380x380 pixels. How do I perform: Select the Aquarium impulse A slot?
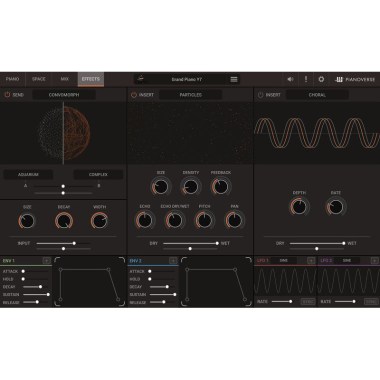tap(28, 174)
